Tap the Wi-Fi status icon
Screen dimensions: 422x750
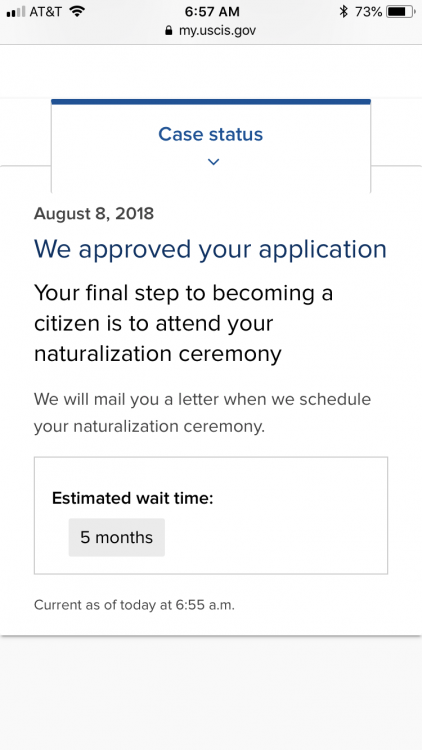tap(77, 11)
